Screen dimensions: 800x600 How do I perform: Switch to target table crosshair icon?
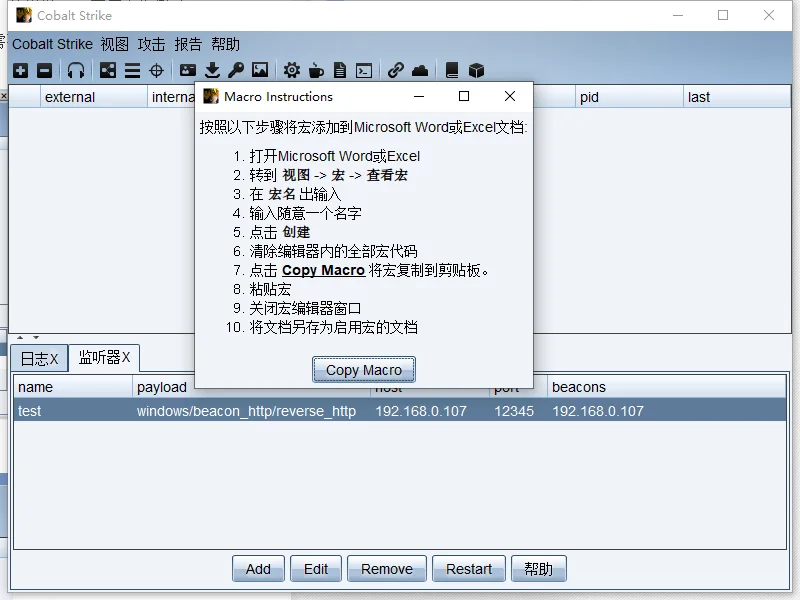(x=156, y=70)
